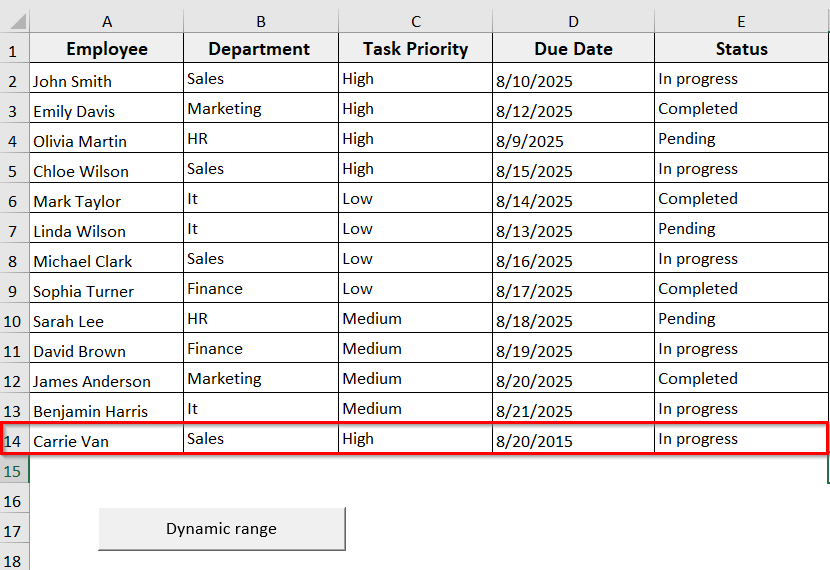Click Sophia Turner's Finance department cell
This screenshot has width=830, height=570.
(260, 289)
